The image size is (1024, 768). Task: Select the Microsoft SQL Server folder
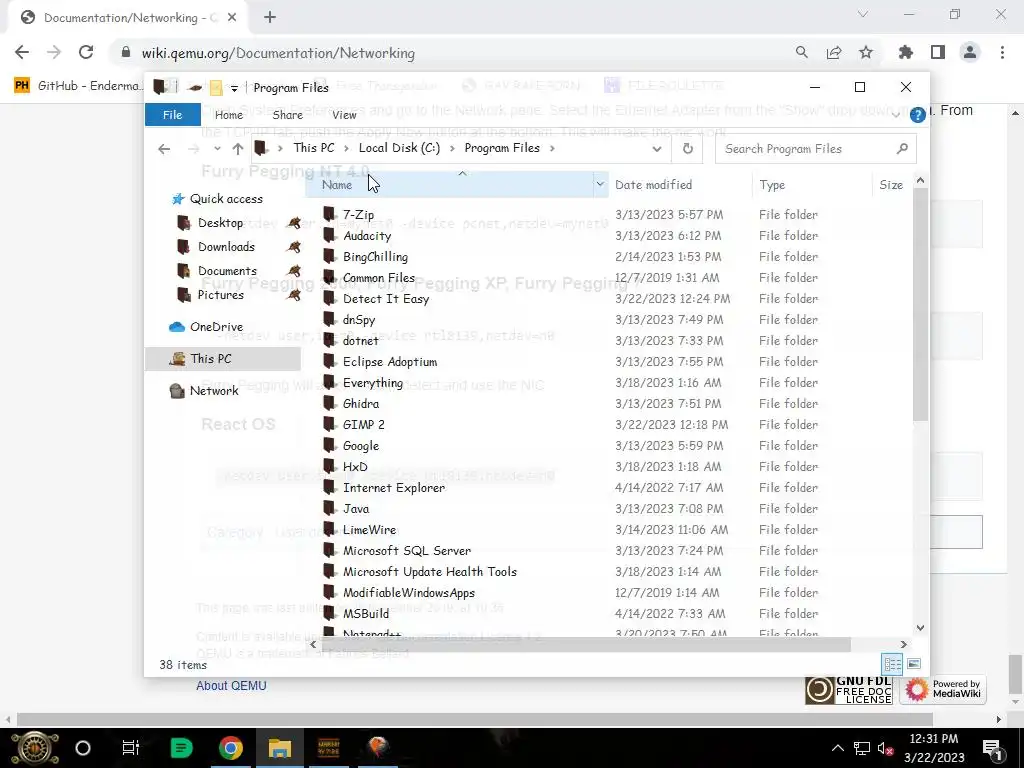[407, 551]
